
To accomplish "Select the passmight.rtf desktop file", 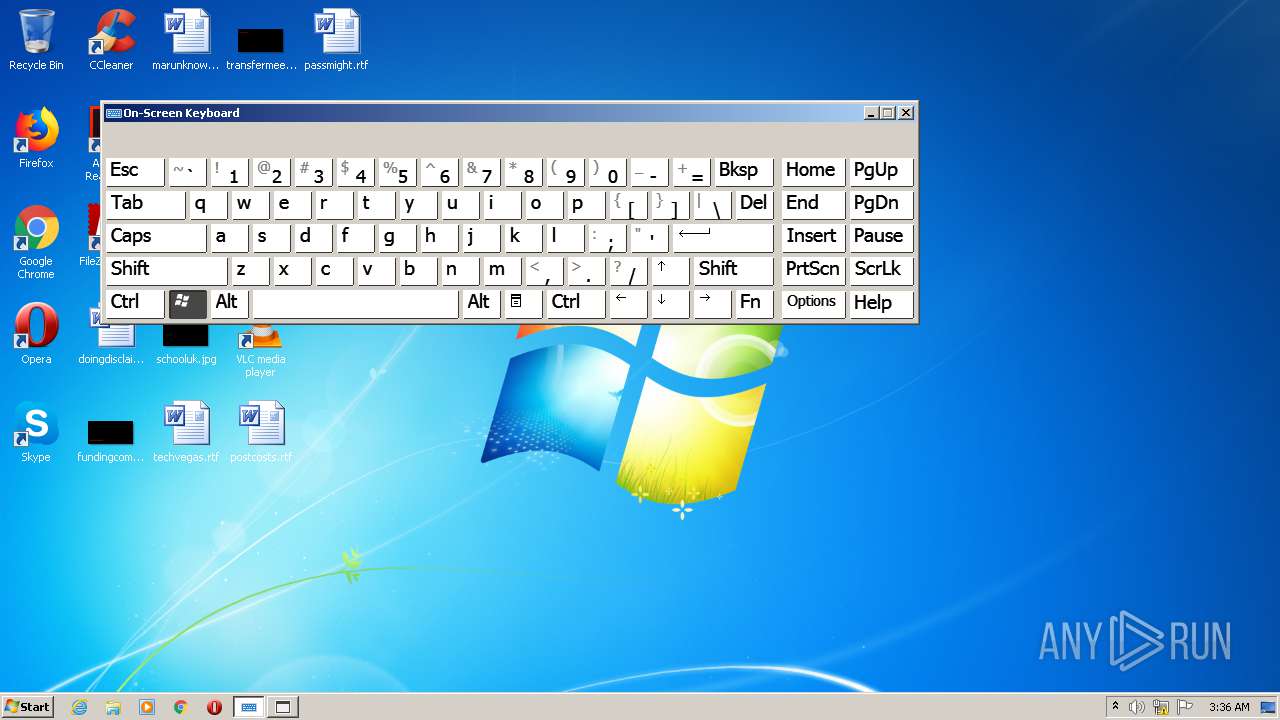I will click(x=336, y=41).
